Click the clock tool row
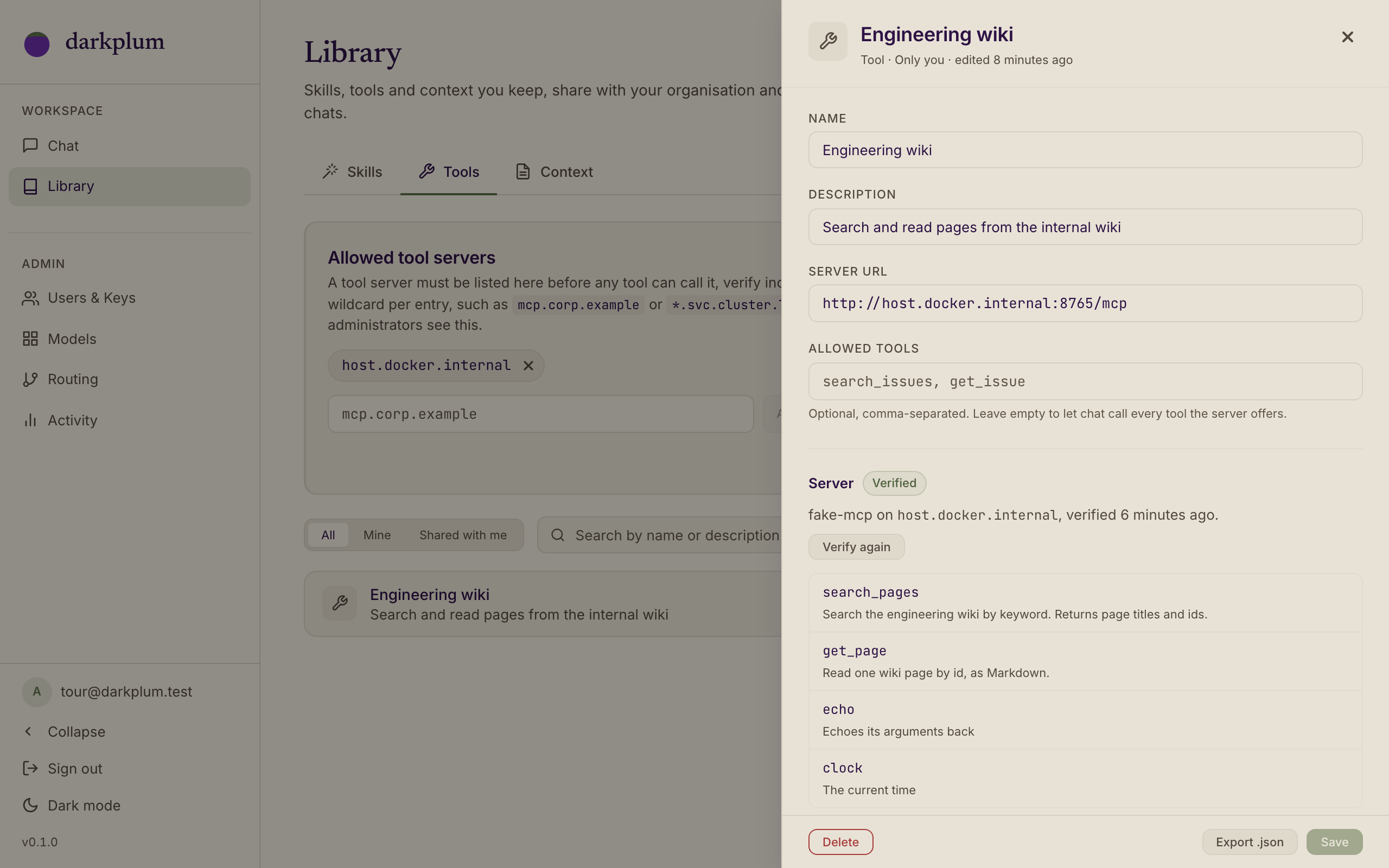Image resolution: width=1389 pixels, height=868 pixels. coord(1085,779)
